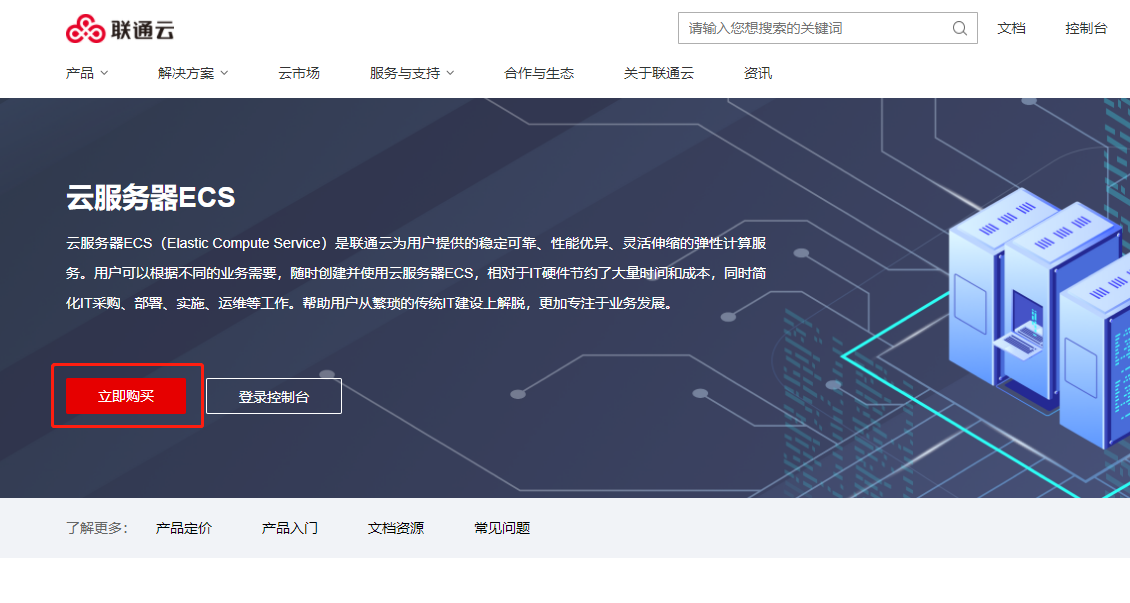Open the 文档资源 link
Image resolution: width=1130 pixels, height=603 pixels.
pyautogui.click(x=396, y=528)
